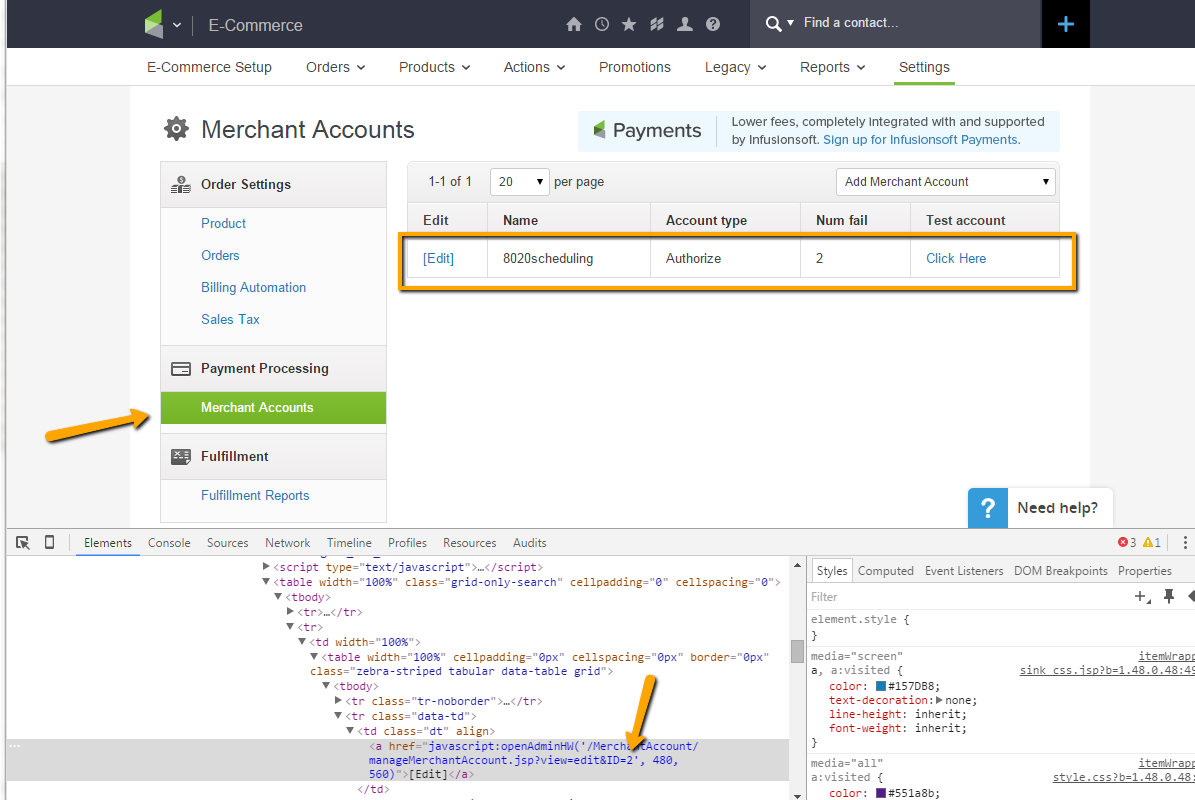Open the Promotions menu item

[x=635, y=67]
